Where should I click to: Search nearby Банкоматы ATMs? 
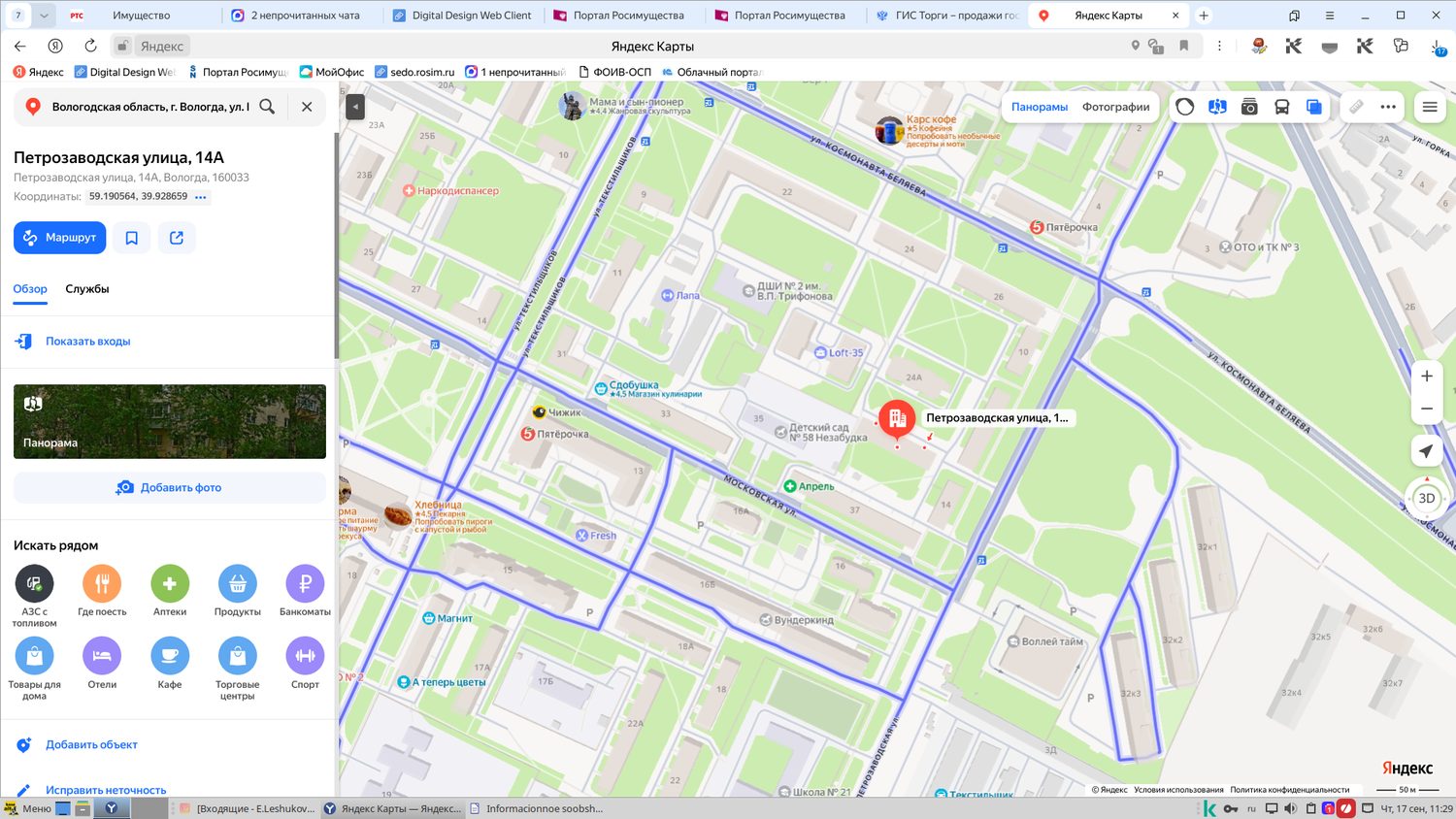pos(305,591)
